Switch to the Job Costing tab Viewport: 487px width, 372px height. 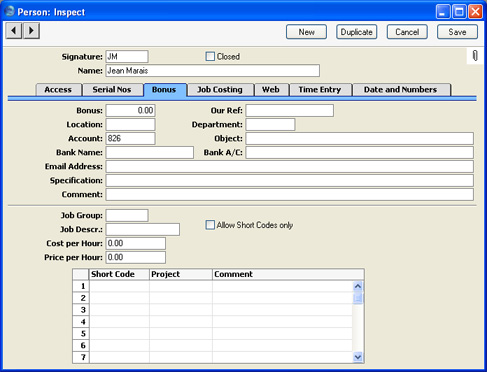(220, 90)
